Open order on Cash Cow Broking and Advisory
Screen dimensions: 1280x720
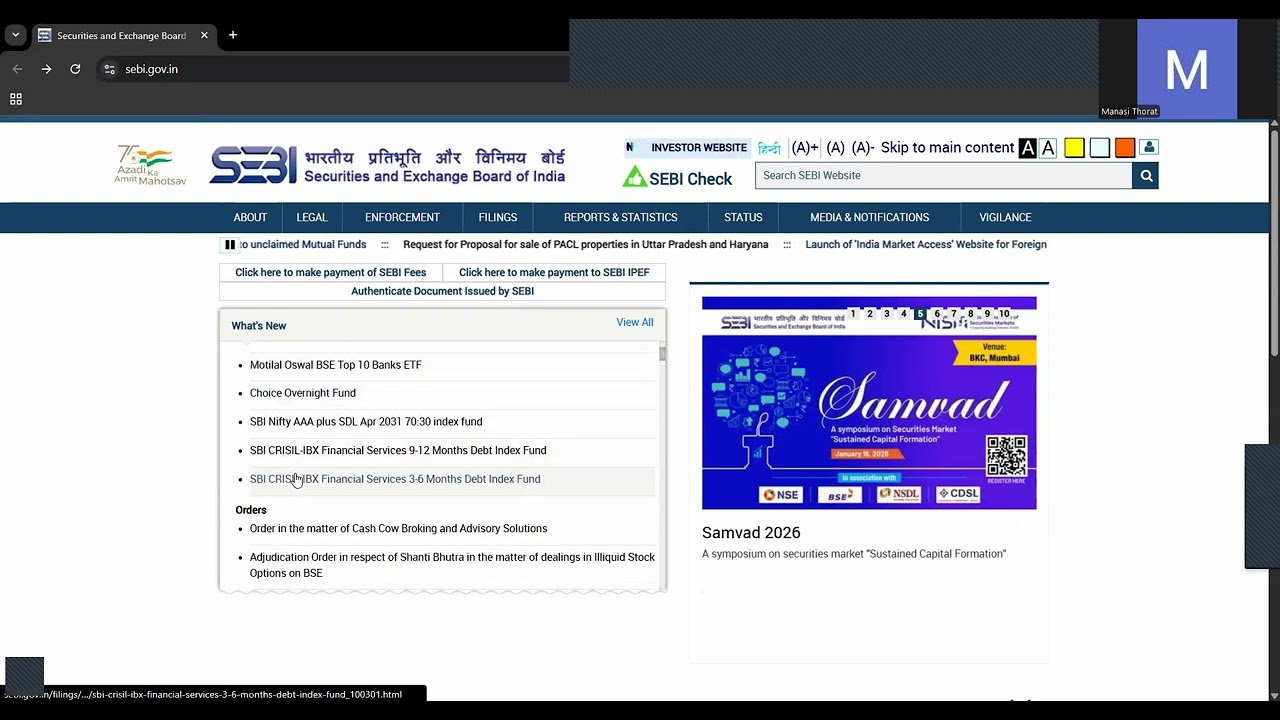tap(399, 528)
